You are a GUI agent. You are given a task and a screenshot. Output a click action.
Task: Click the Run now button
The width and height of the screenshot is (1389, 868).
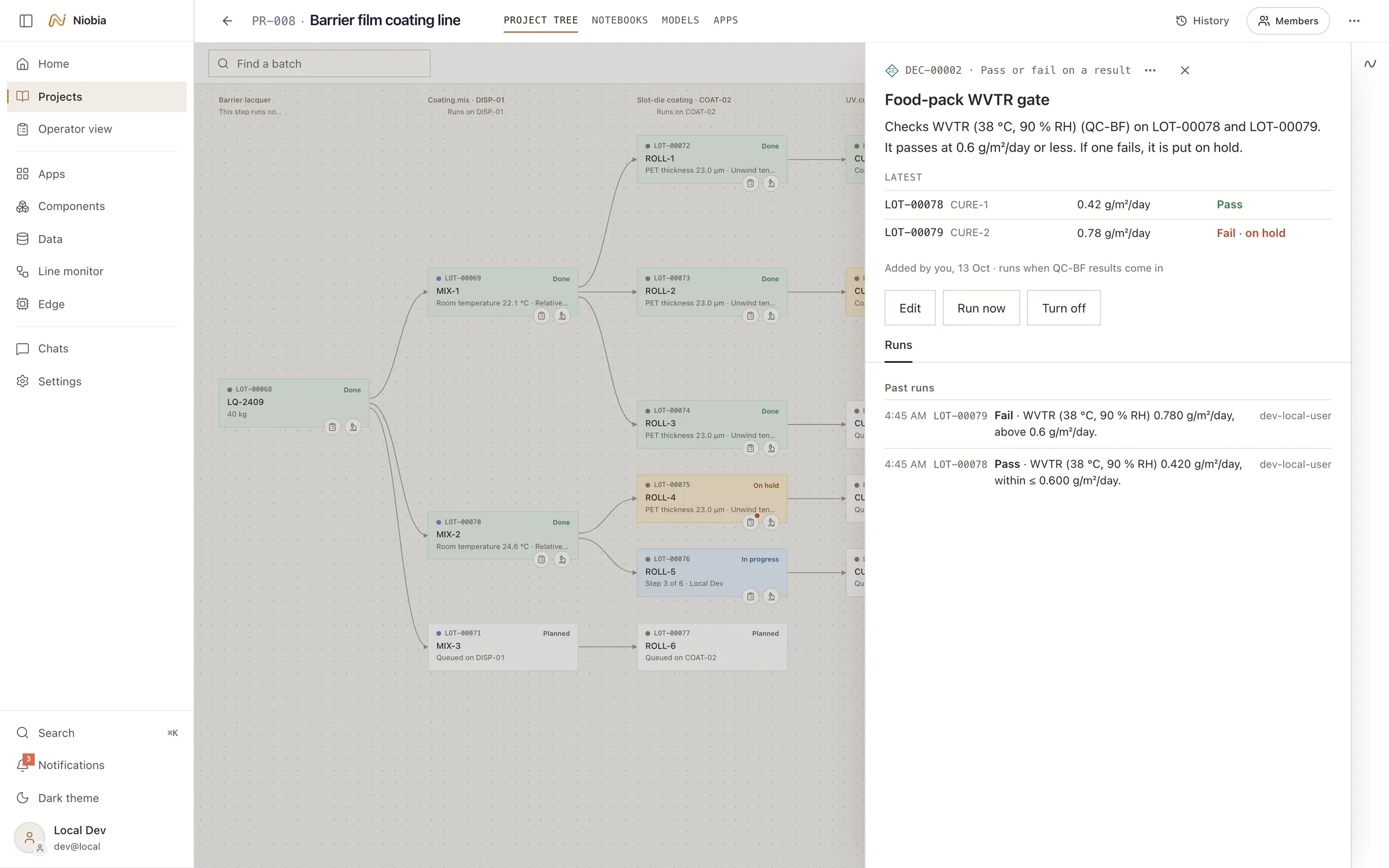981,308
